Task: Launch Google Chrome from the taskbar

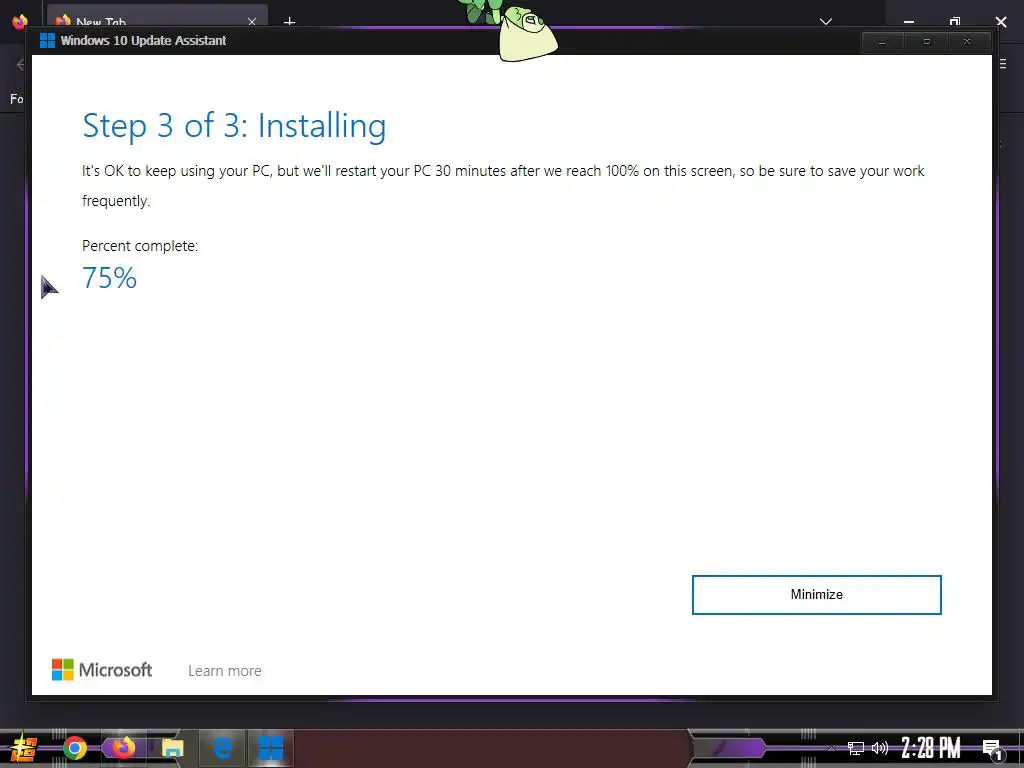Action: point(75,748)
